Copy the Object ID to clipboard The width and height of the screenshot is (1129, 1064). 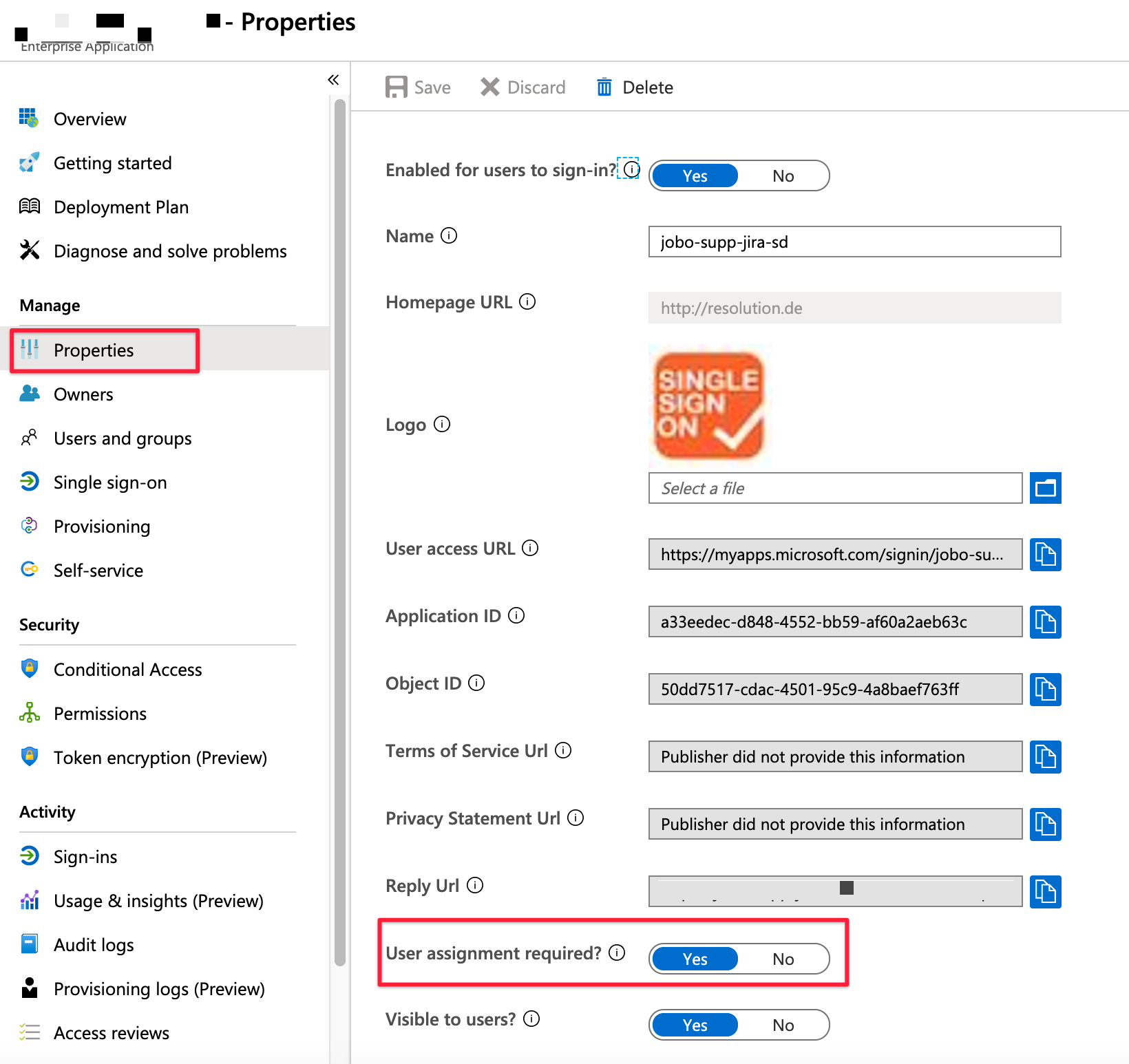[1045, 689]
